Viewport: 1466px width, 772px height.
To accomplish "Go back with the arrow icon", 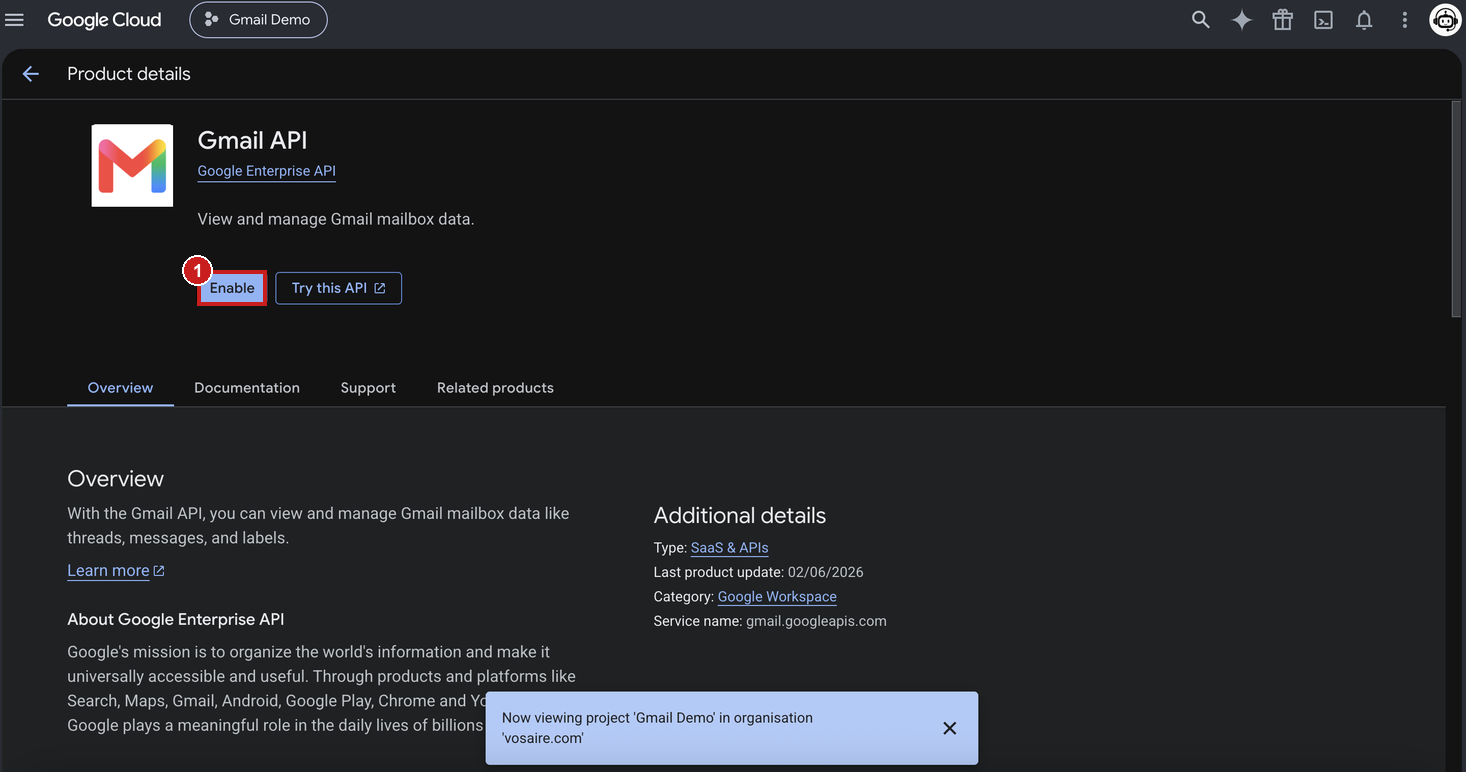I will [31, 74].
